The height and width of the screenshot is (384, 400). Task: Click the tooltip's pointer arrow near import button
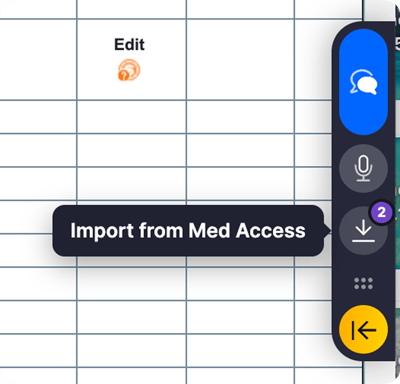pos(327,230)
